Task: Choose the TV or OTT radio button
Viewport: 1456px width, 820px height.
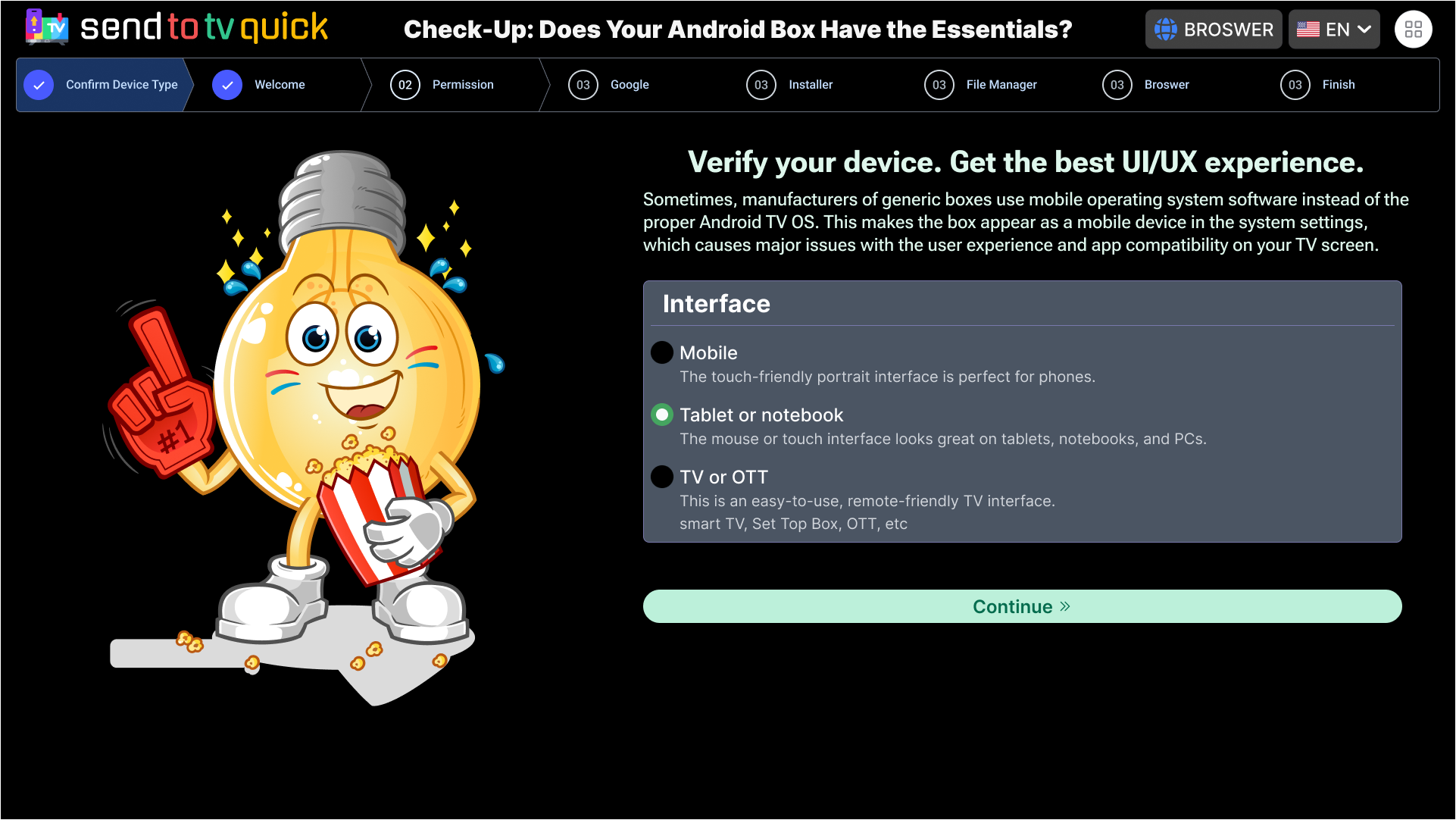Action: pyautogui.click(x=662, y=477)
